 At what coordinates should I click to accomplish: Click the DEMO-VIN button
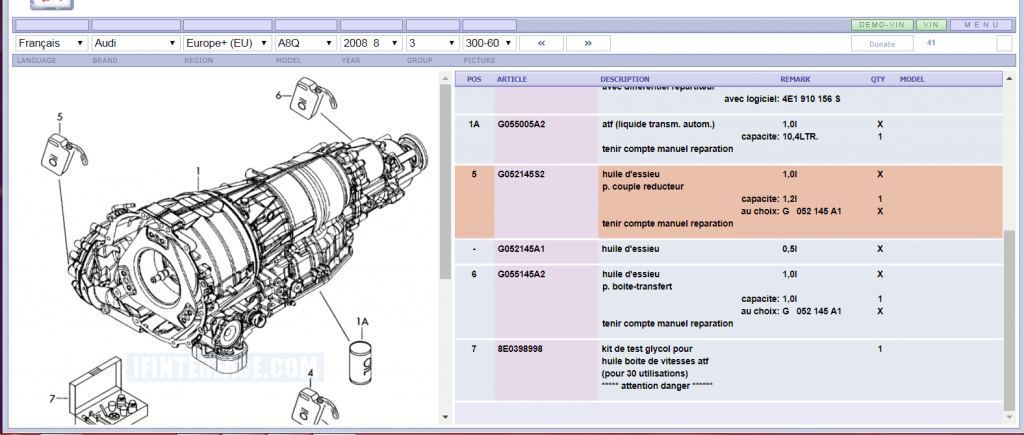click(x=881, y=24)
